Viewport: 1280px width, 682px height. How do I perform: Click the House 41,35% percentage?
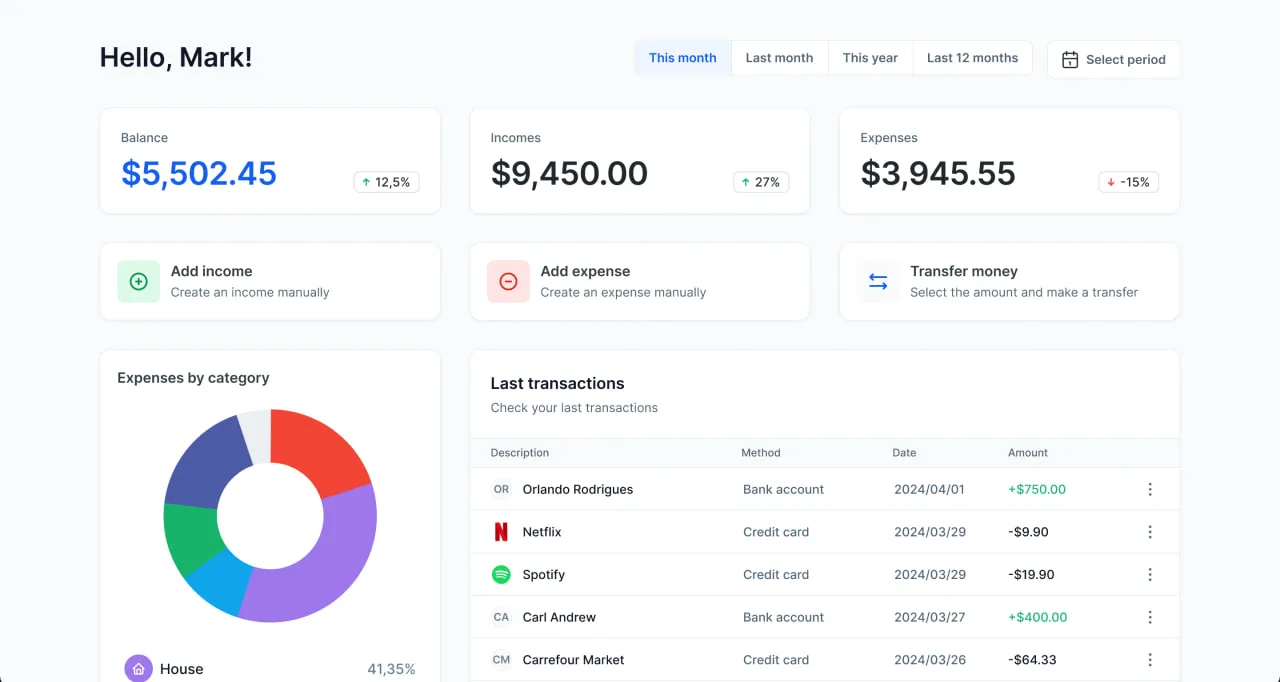(391, 669)
